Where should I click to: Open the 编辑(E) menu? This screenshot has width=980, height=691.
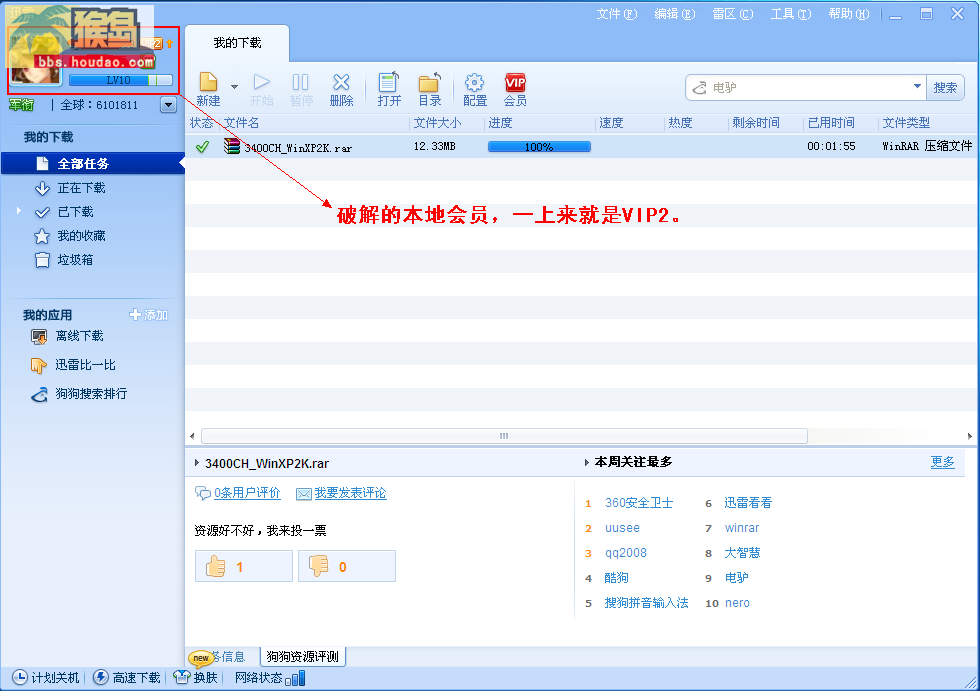click(x=674, y=14)
